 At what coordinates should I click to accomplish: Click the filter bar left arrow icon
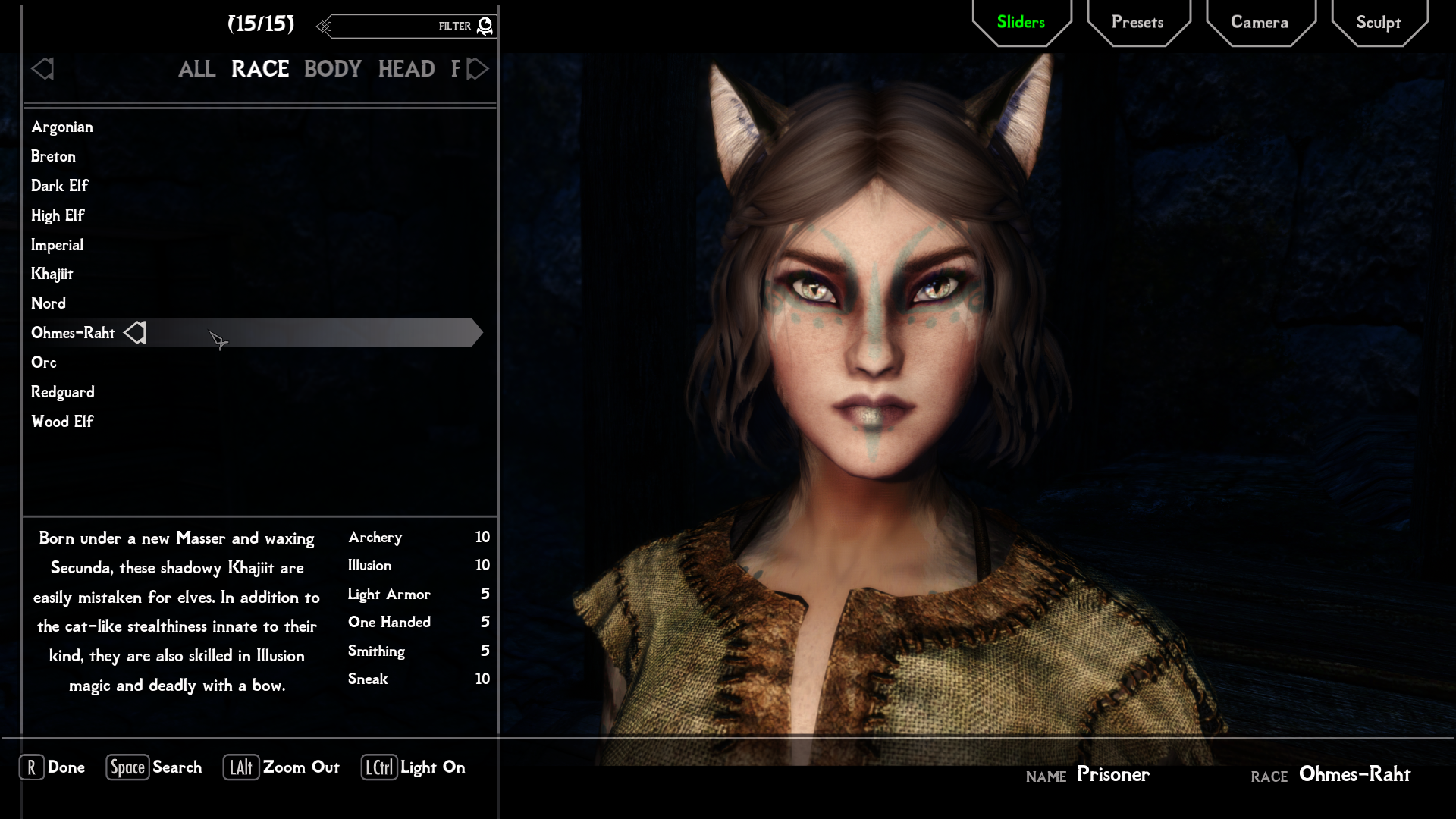[x=325, y=27]
